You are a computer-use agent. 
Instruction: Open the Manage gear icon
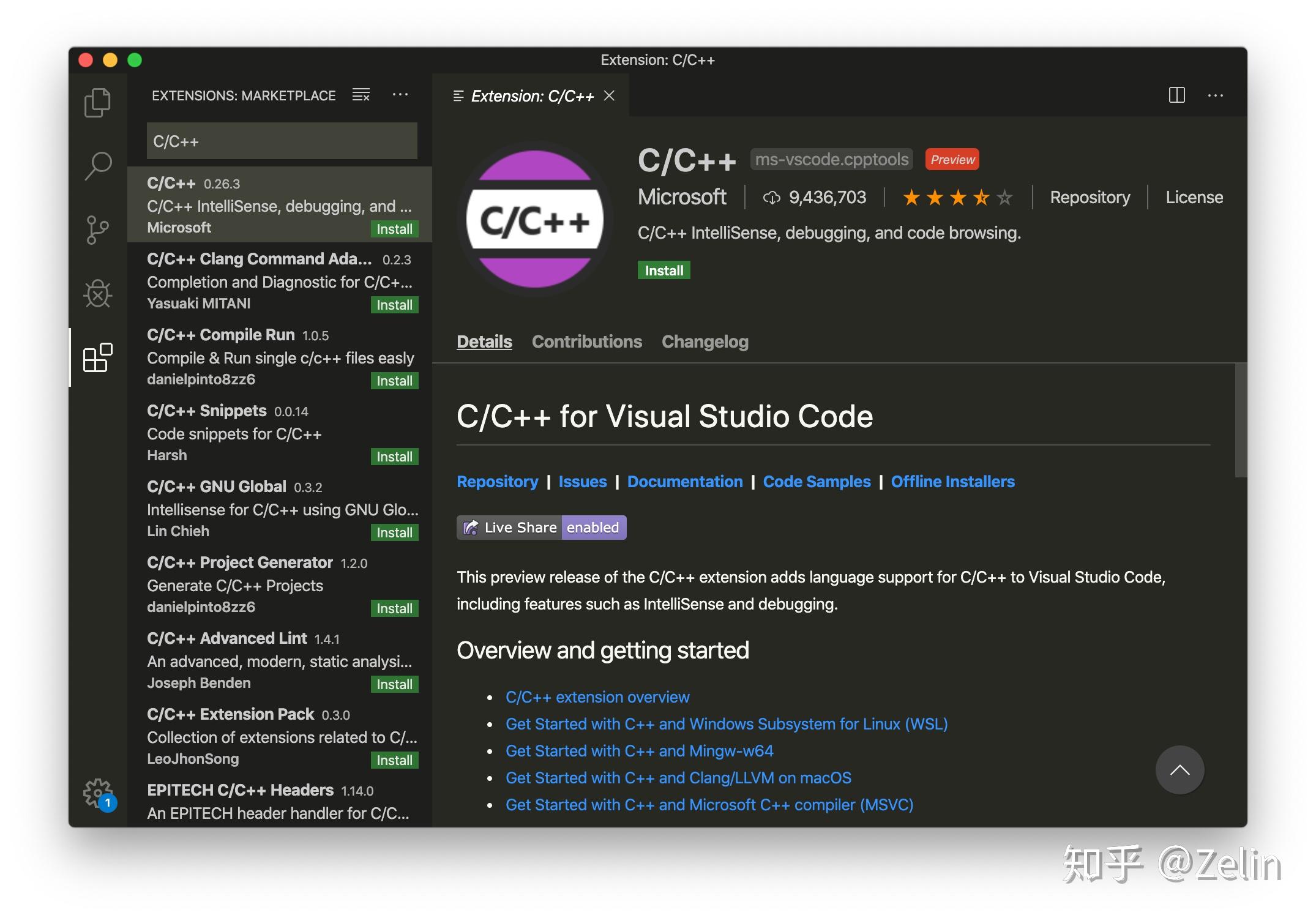99,794
